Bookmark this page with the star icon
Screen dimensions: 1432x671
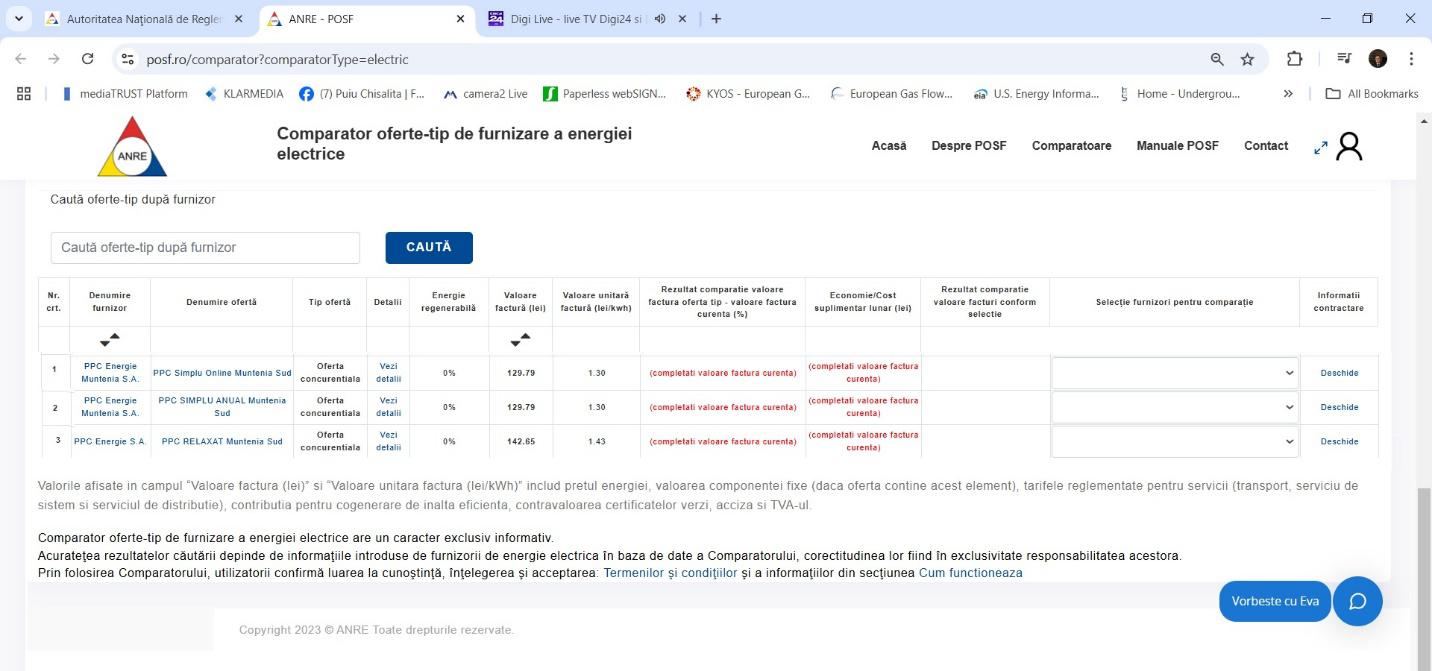tap(1247, 59)
